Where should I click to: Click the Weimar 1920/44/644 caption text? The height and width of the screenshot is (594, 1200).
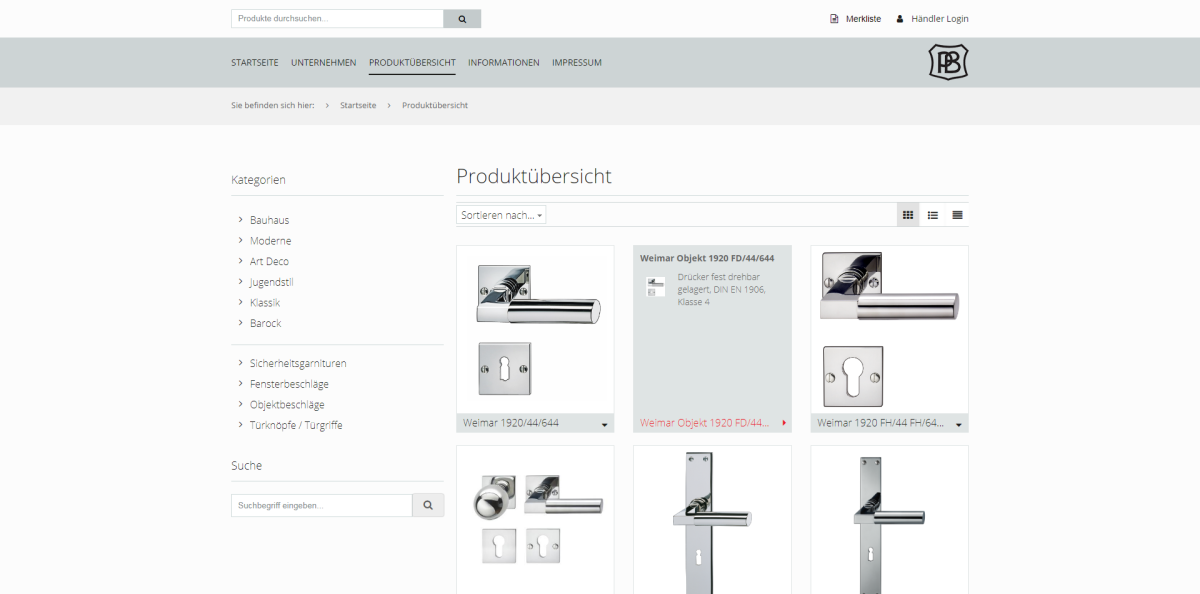click(x=511, y=423)
